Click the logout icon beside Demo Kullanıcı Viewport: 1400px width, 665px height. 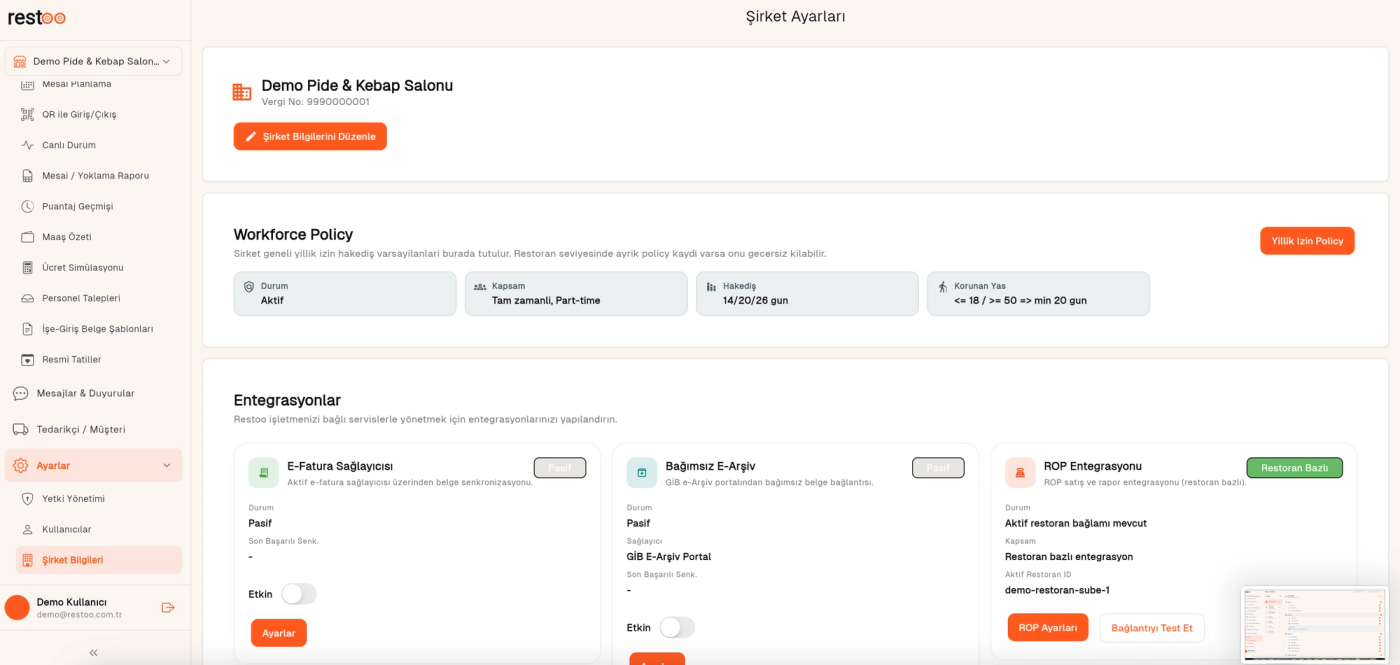168,607
